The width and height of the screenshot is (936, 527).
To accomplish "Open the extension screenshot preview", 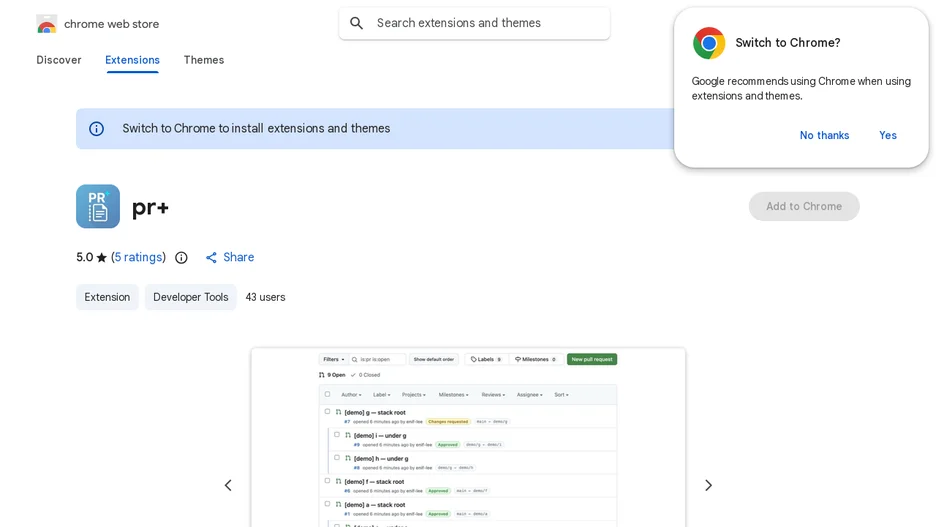I will [x=468, y=437].
